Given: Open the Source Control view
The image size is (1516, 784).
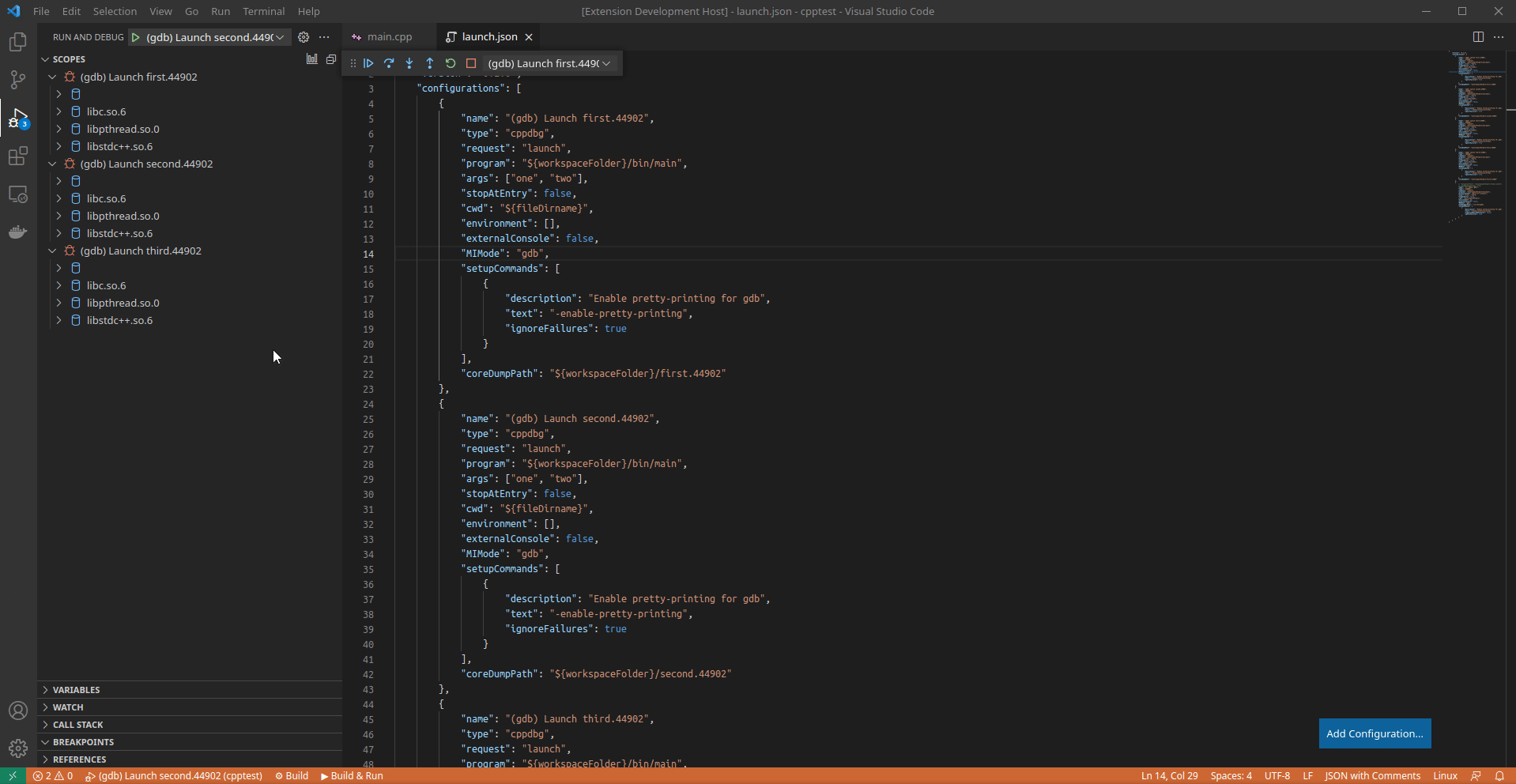Looking at the screenshot, I should [x=18, y=80].
